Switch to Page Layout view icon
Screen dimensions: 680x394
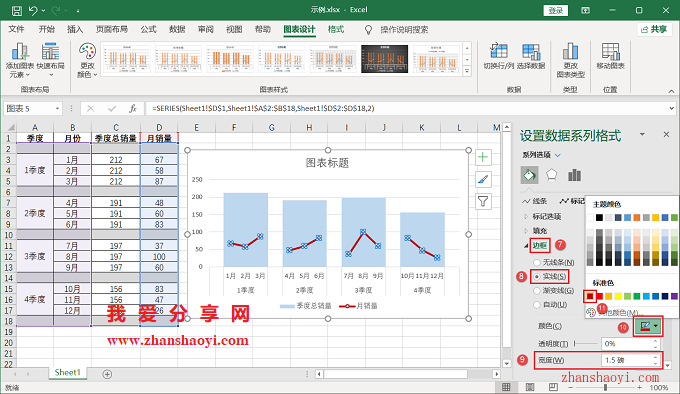(x=530, y=387)
